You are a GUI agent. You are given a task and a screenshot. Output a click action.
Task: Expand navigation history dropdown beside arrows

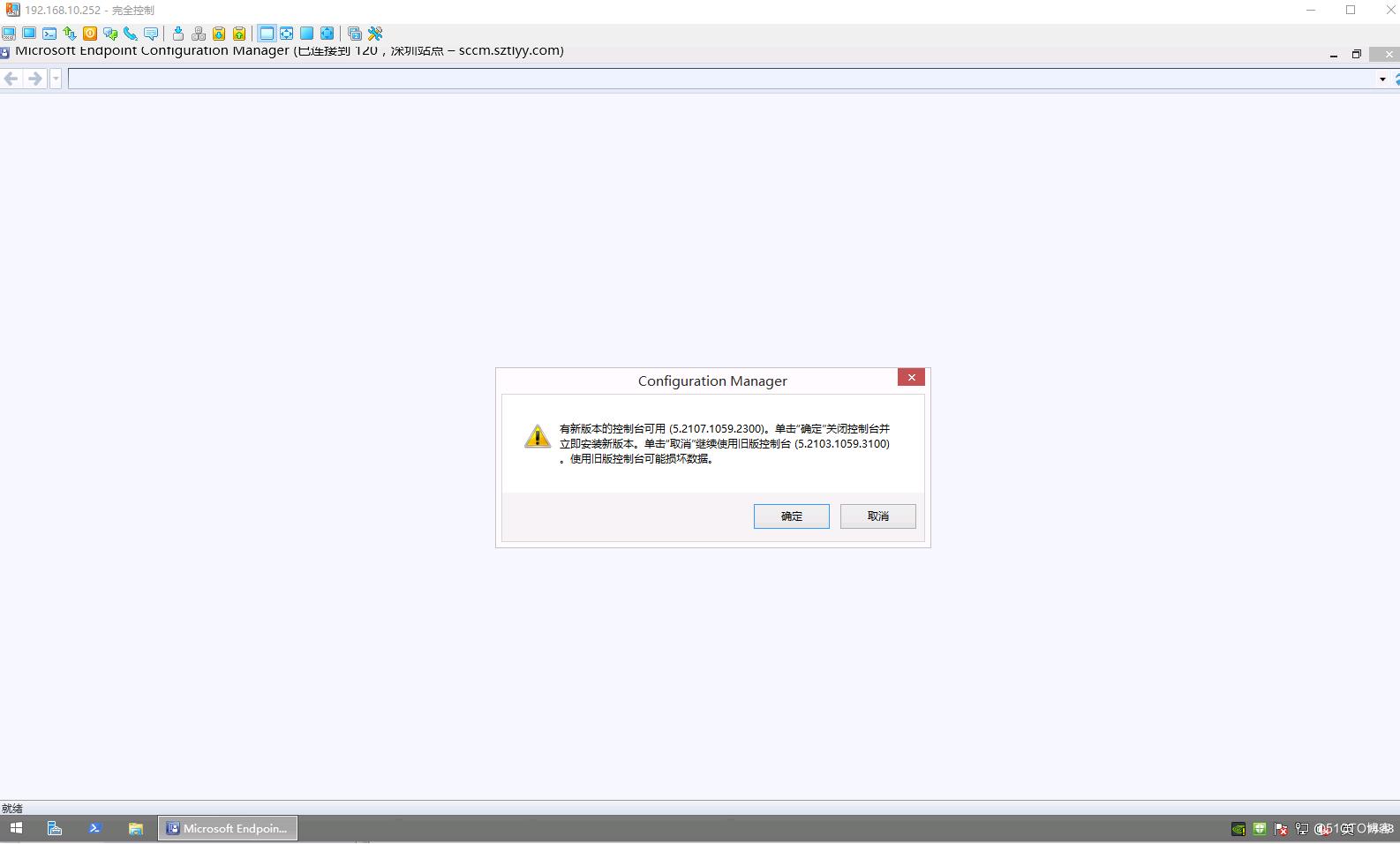point(56,79)
